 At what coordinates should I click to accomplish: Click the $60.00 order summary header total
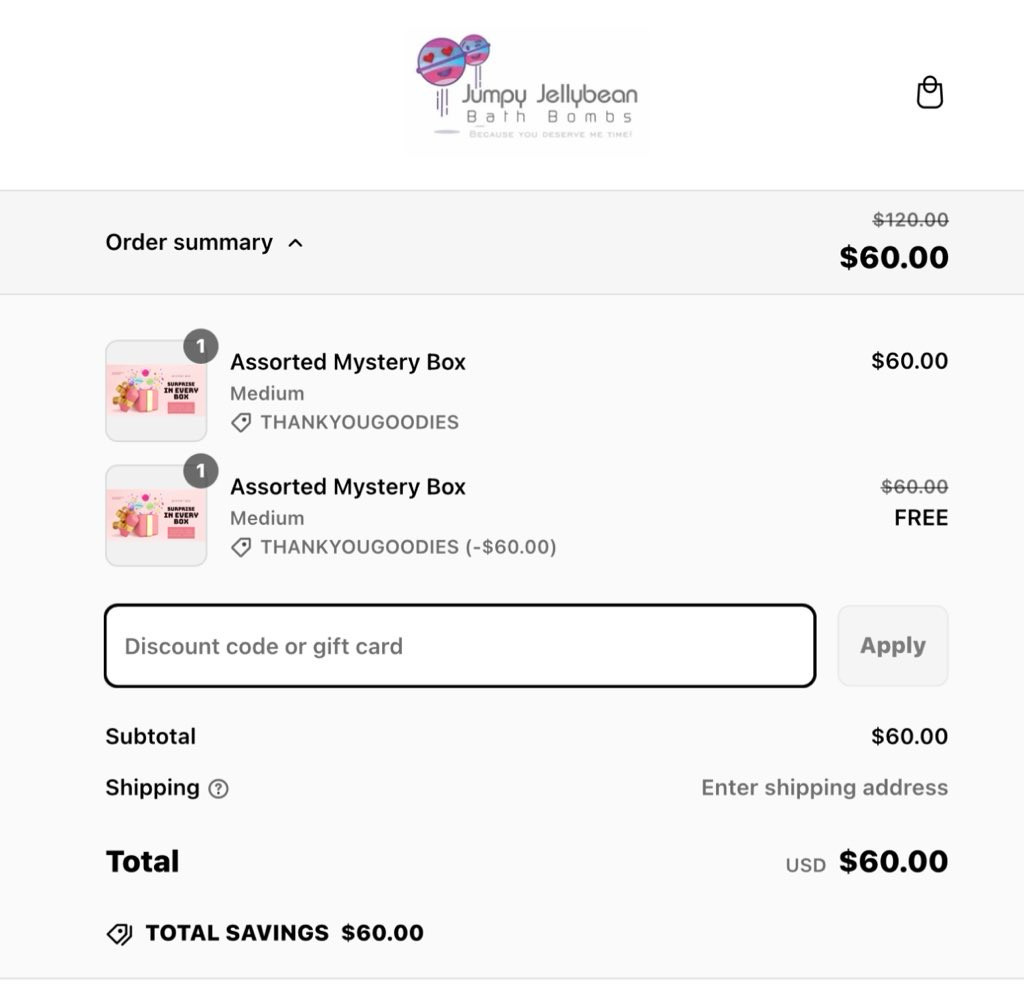pyautogui.click(x=893, y=257)
